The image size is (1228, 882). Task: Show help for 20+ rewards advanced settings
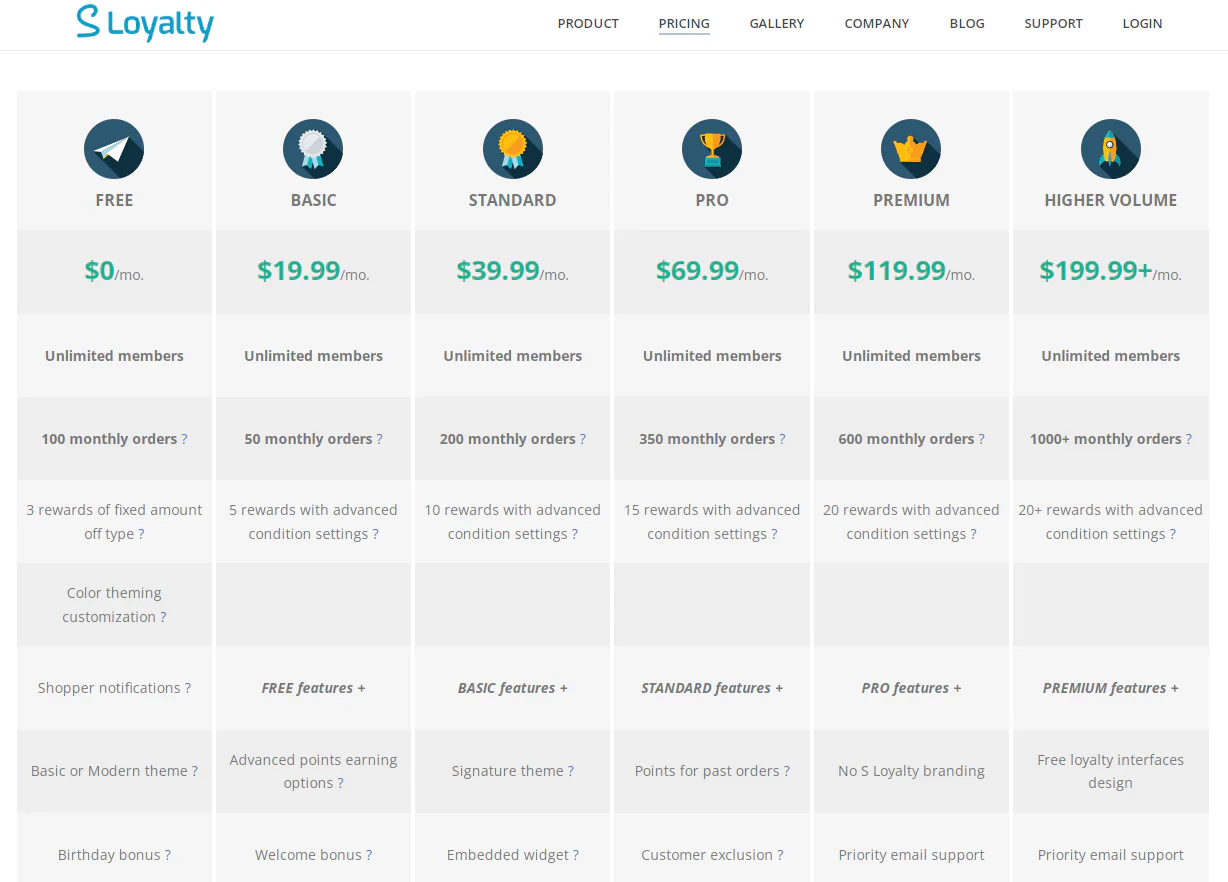click(x=1173, y=534)
